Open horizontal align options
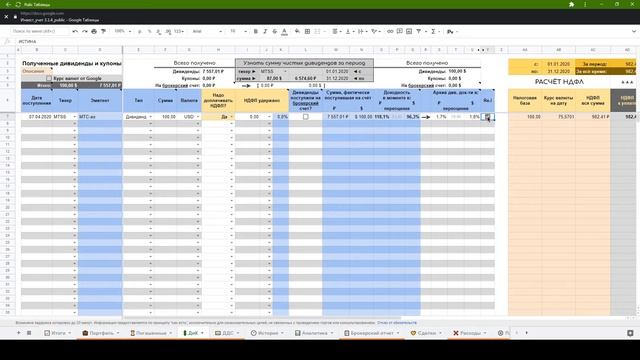This screenshot has width=640, height=360. (336, 31)
